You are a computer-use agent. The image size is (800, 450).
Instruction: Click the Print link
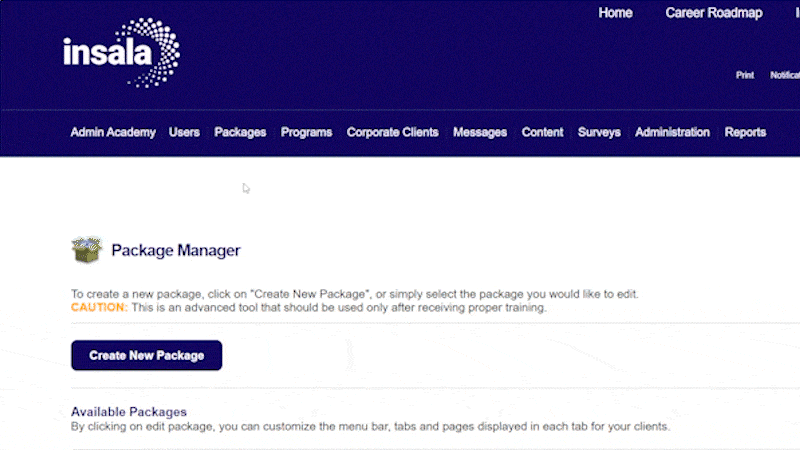tap(745, 75)
